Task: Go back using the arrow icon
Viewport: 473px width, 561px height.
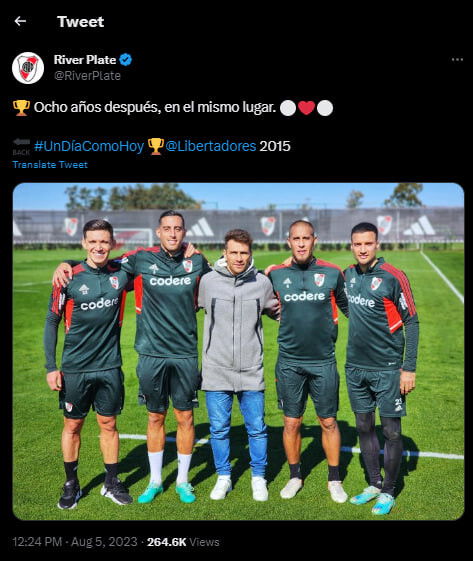Action: pyautogui.click(x=20, y=21)
